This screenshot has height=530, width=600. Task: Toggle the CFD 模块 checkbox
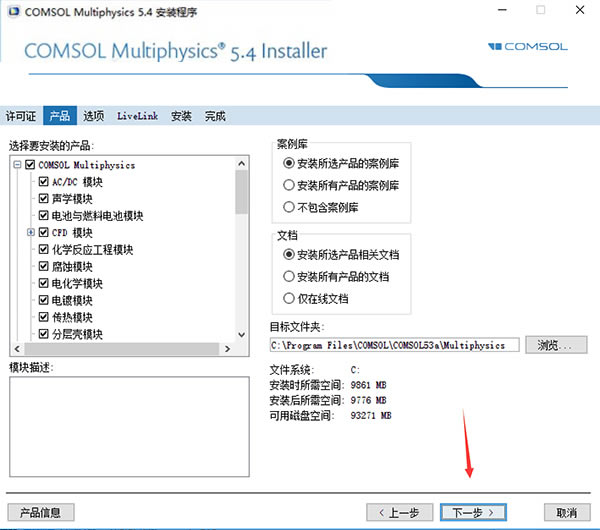click(x=44, y=232)
